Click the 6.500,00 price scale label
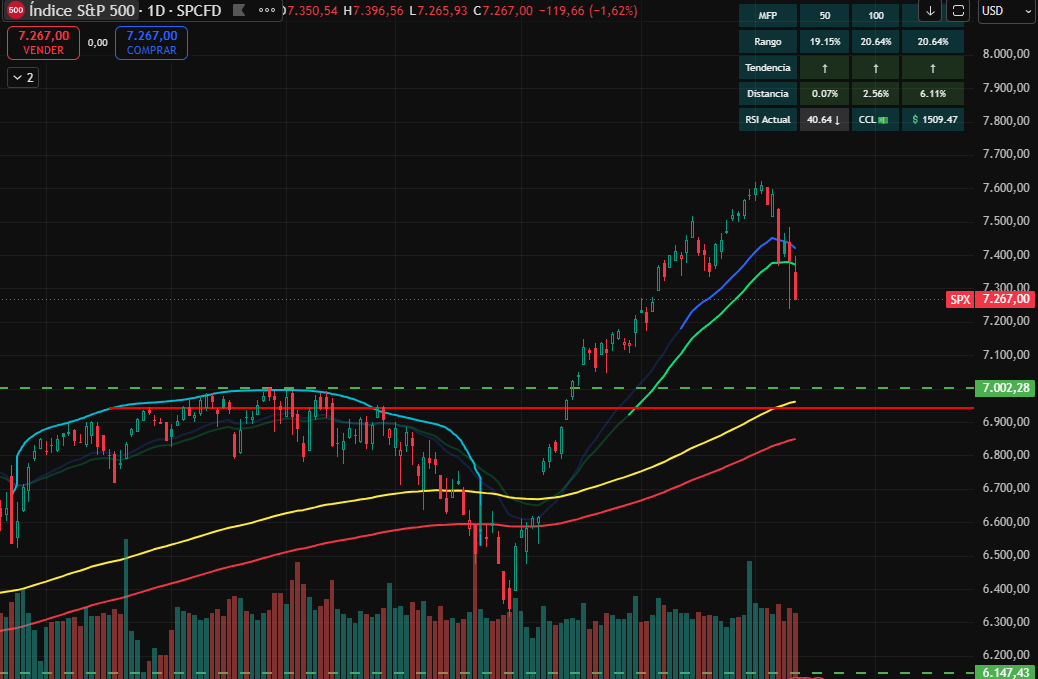The image size is (1038, 679). tap(1006, 555)
